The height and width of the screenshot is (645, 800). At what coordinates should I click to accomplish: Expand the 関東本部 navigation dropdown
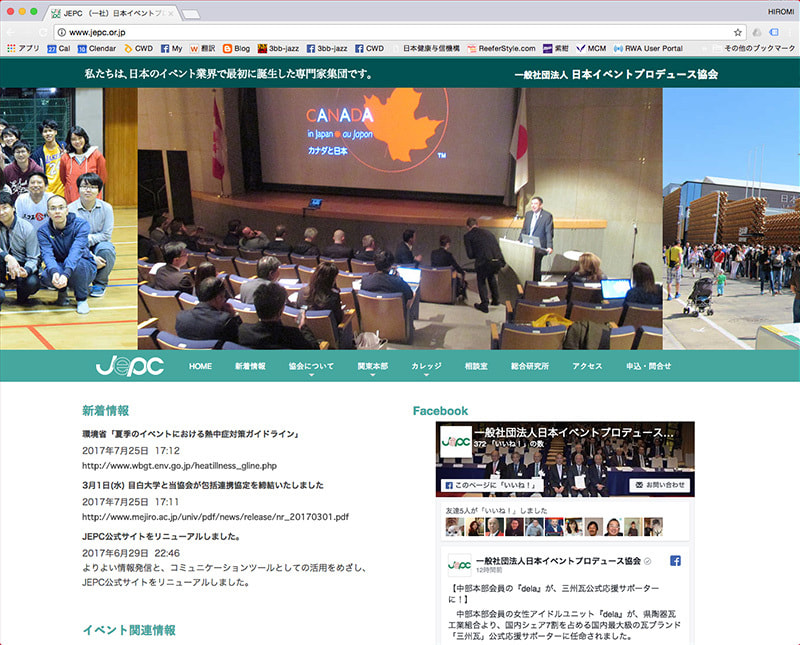[x=372, y=367]
